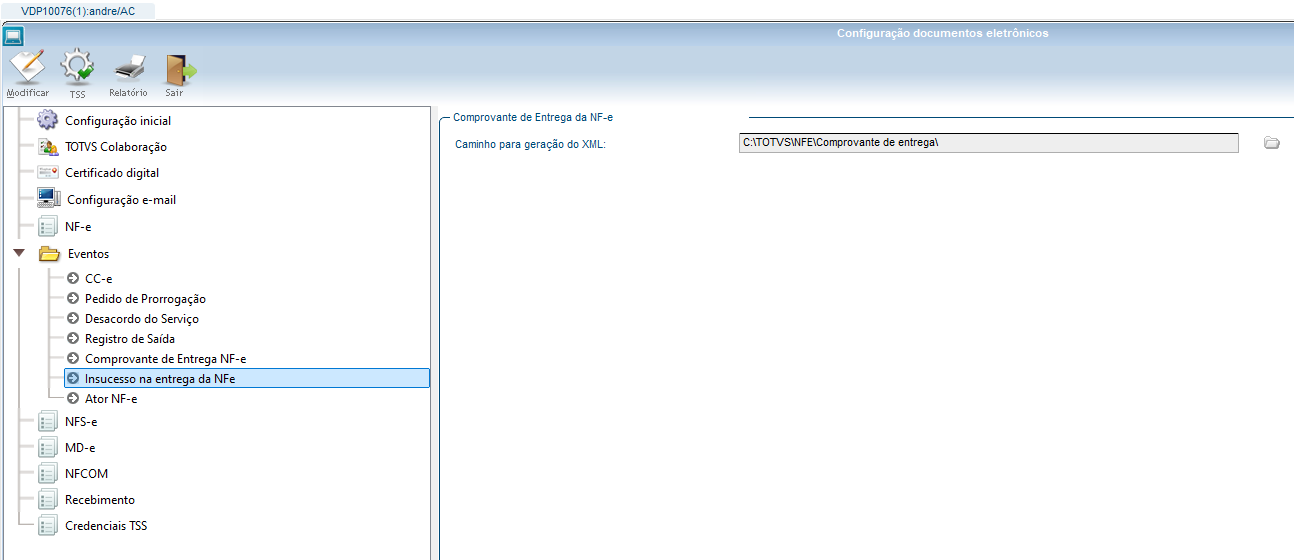Click the arrow icon beside Desacordo do Serviço
The width and height of the screenshot is (1294, 560).
(x=73, y=318)
